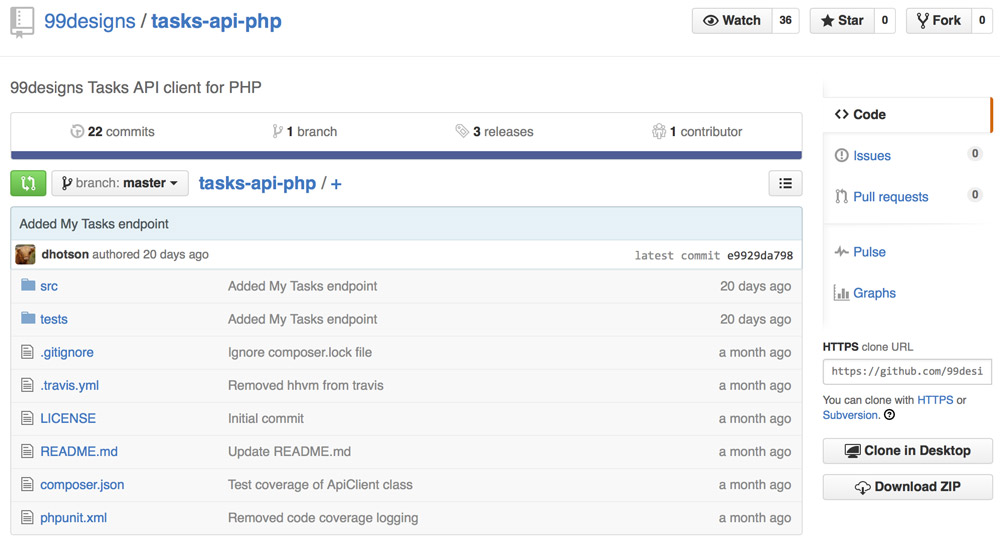Select the HTTPS clone URL field

[x=907, y=371]
